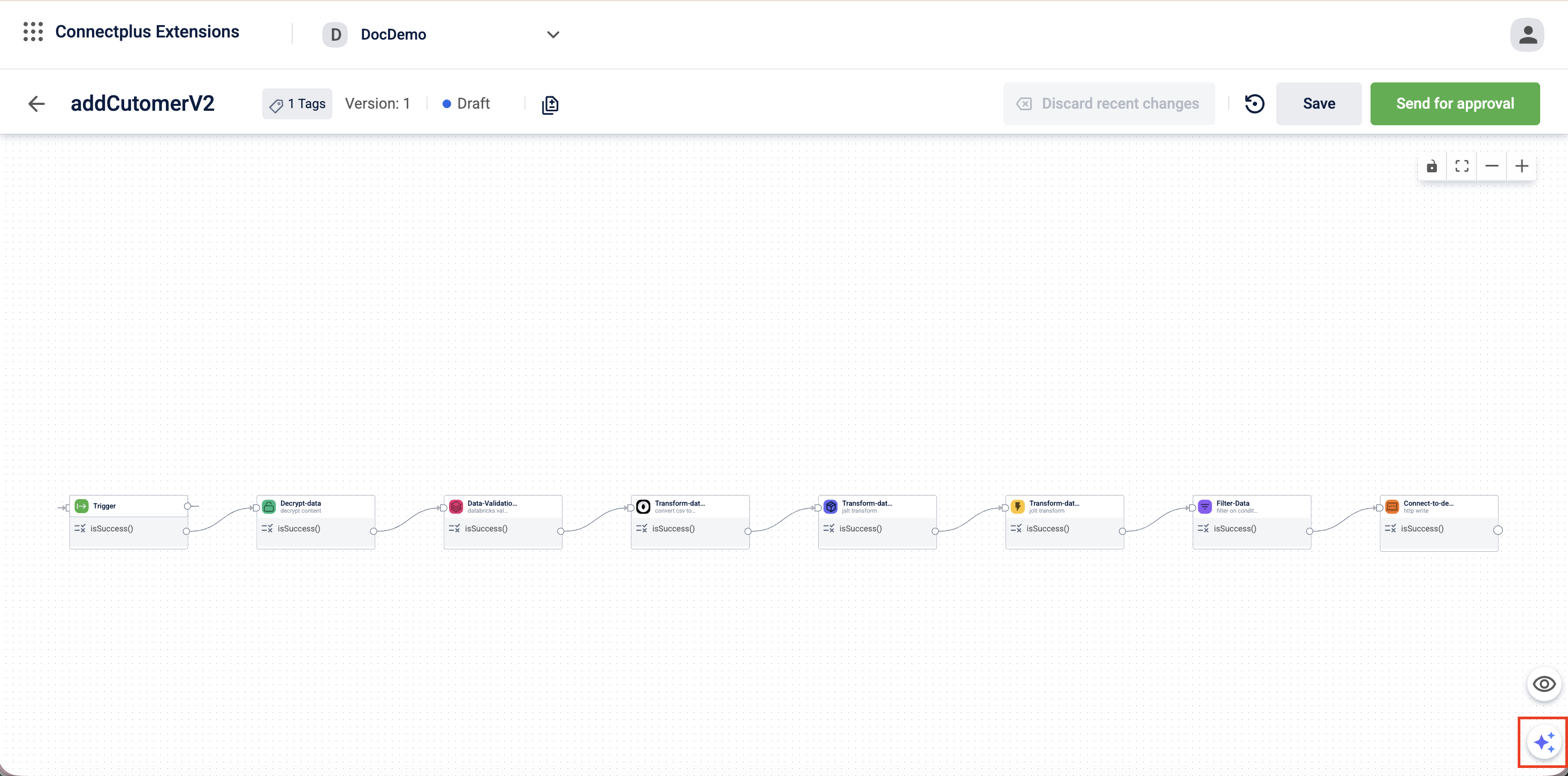
Task: Open the user profile avatar menu
Action: coord(1527,35)
